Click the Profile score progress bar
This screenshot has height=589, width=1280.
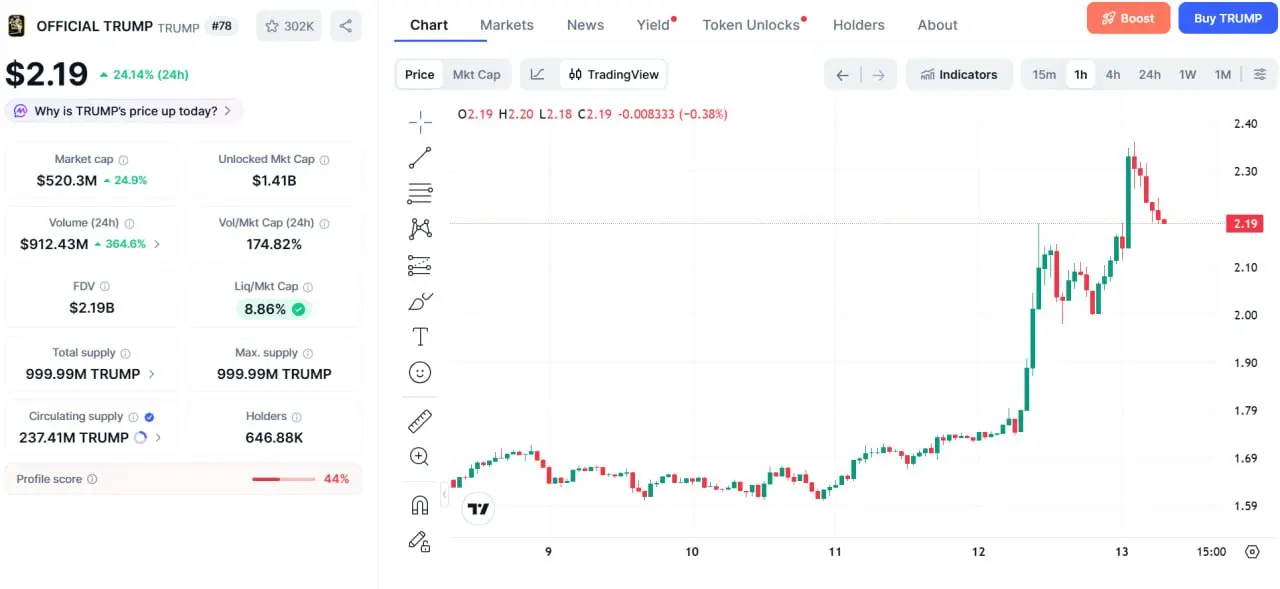coord(283,479)
